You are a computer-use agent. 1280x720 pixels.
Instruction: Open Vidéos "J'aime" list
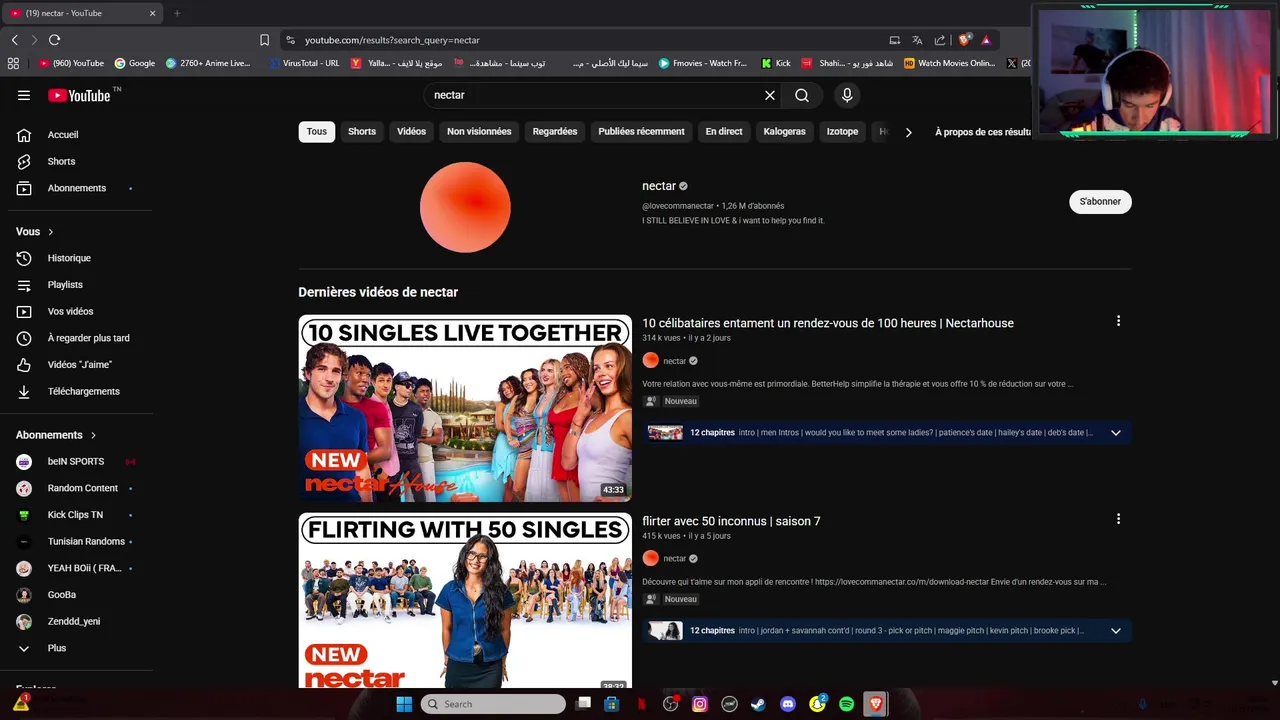[x=80, y=365]
